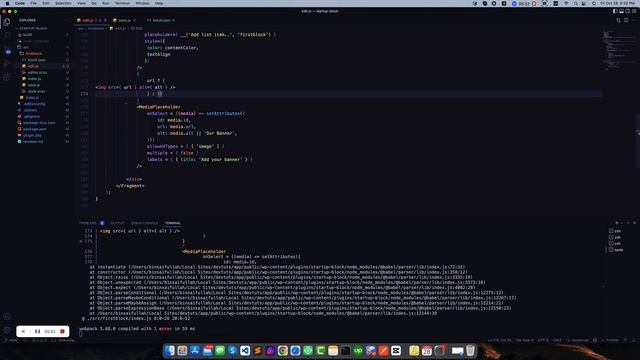Click the Split Editor icon

tap(626, 20)
